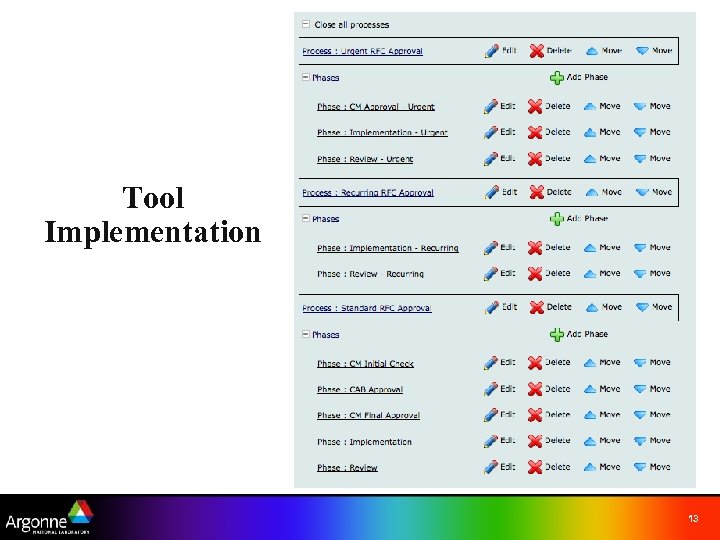Edit the CM Approval - Urgent phase
Viewport: 720px width, 540px height.
point(499,106)
